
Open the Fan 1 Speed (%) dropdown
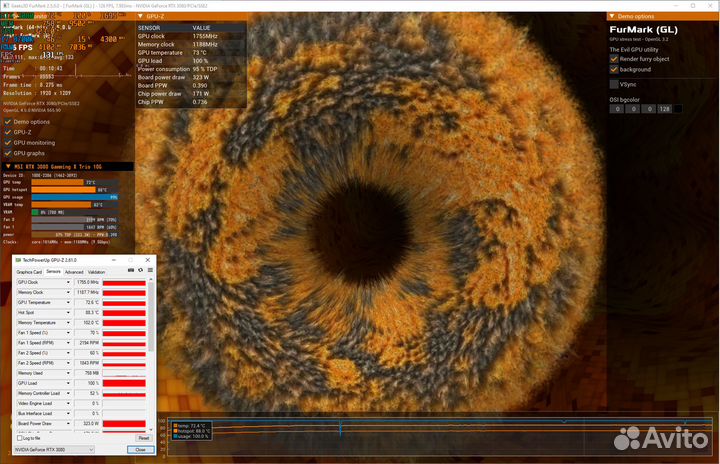click(x=68, y=333)
